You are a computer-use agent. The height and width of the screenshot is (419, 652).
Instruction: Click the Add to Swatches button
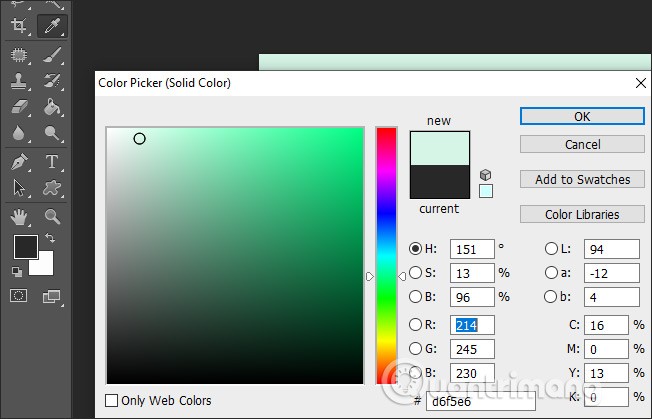pos(582,179)
